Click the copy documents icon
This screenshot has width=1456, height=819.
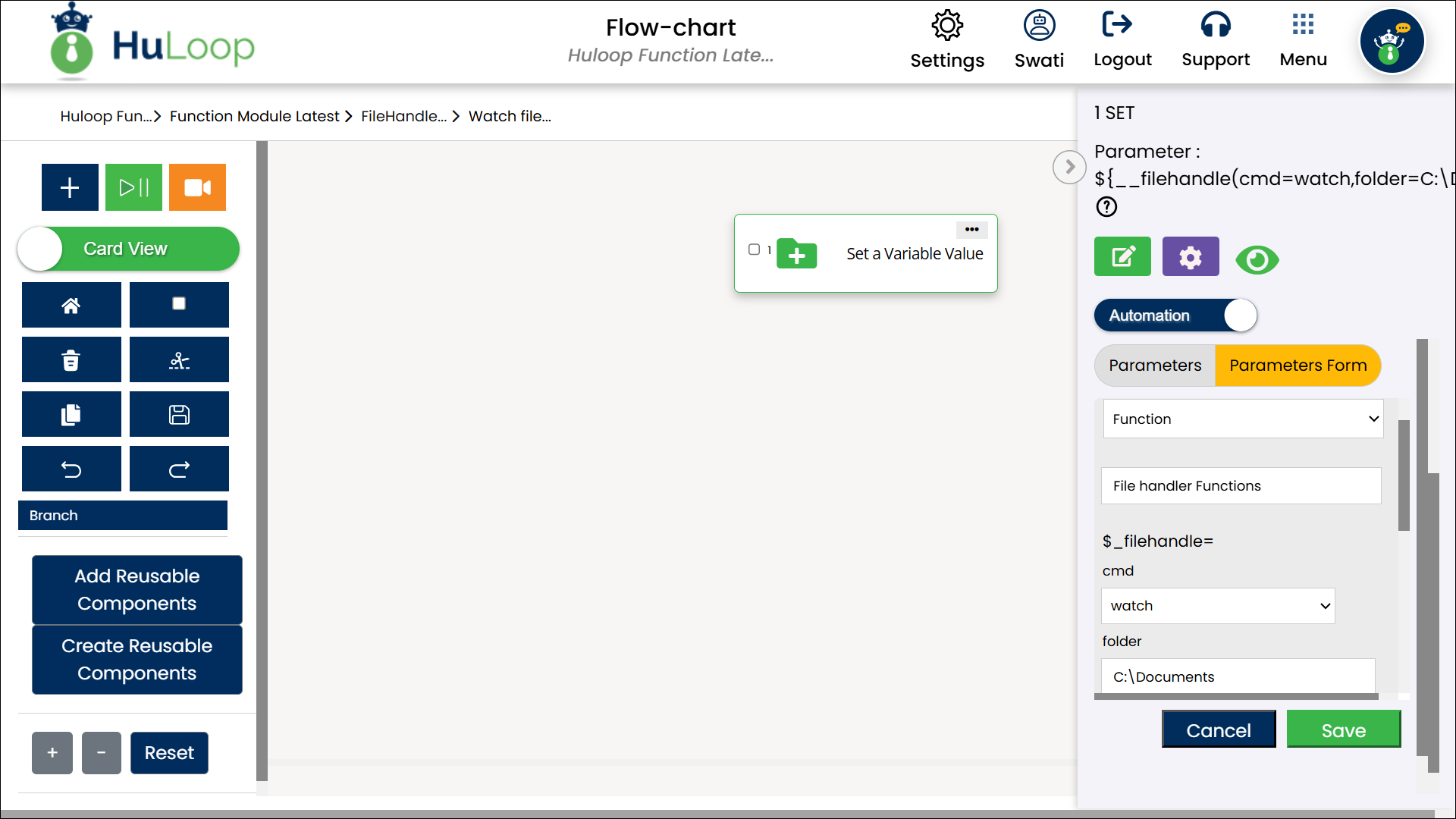tap(71, 415)
